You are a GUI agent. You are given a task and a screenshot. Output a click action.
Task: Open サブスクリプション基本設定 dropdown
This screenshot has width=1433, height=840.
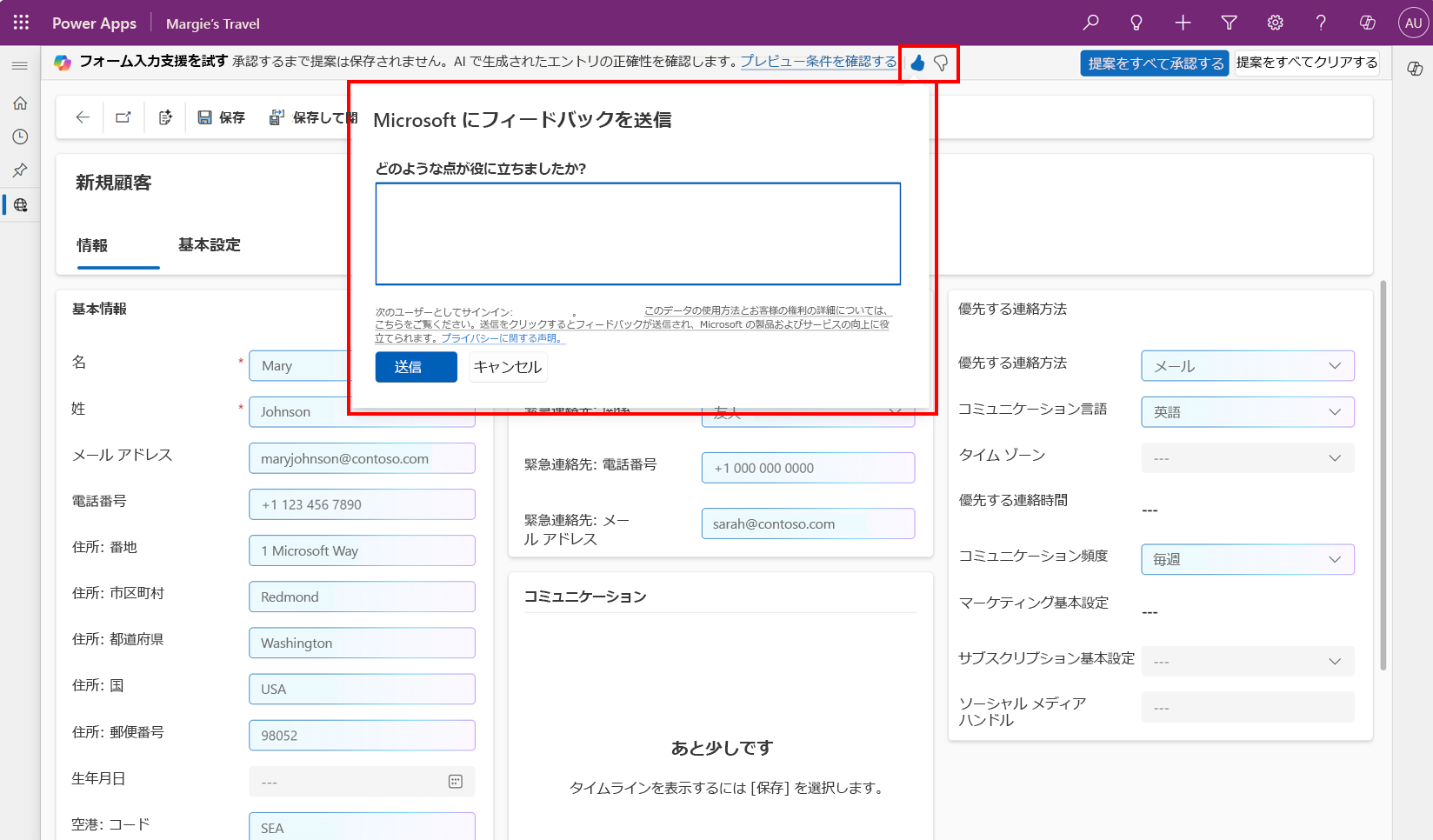pos(1248,662)
